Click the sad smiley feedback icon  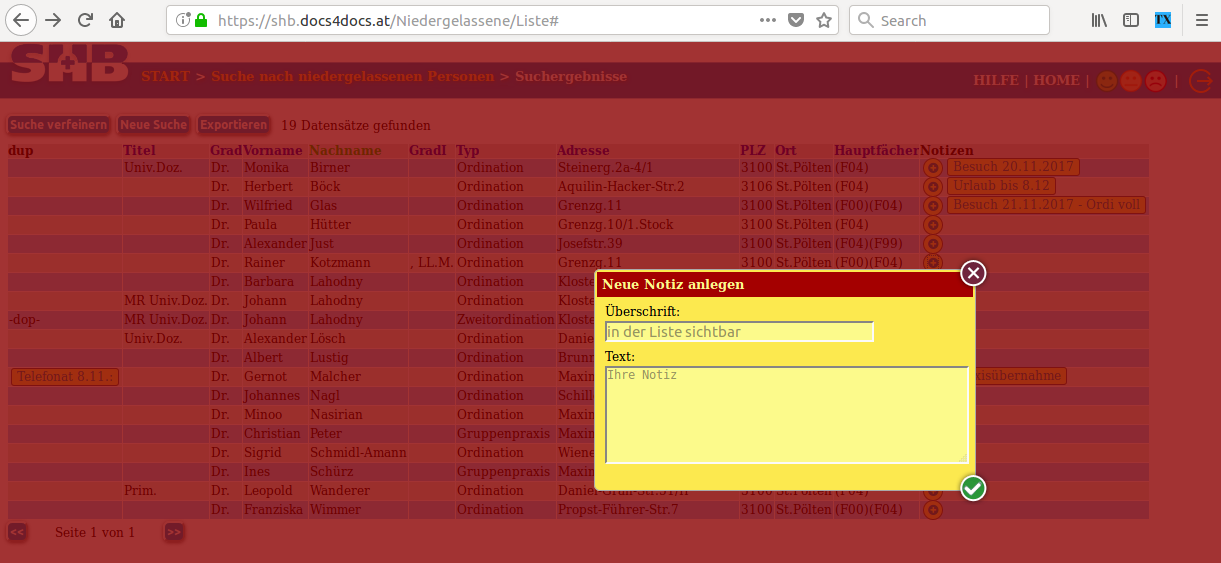click(1155, 81)
